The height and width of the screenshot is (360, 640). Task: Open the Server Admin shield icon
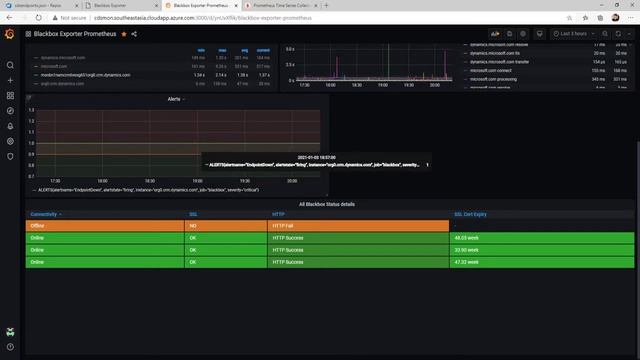pos(10,156)
